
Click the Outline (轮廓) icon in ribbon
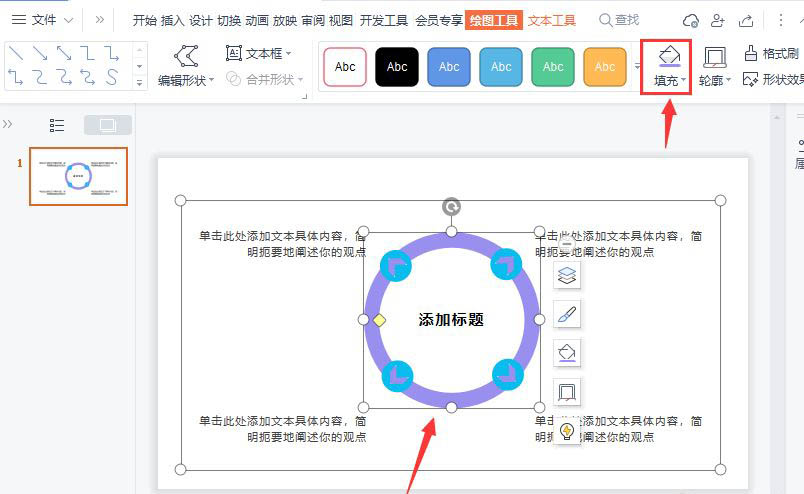point(714,57)
